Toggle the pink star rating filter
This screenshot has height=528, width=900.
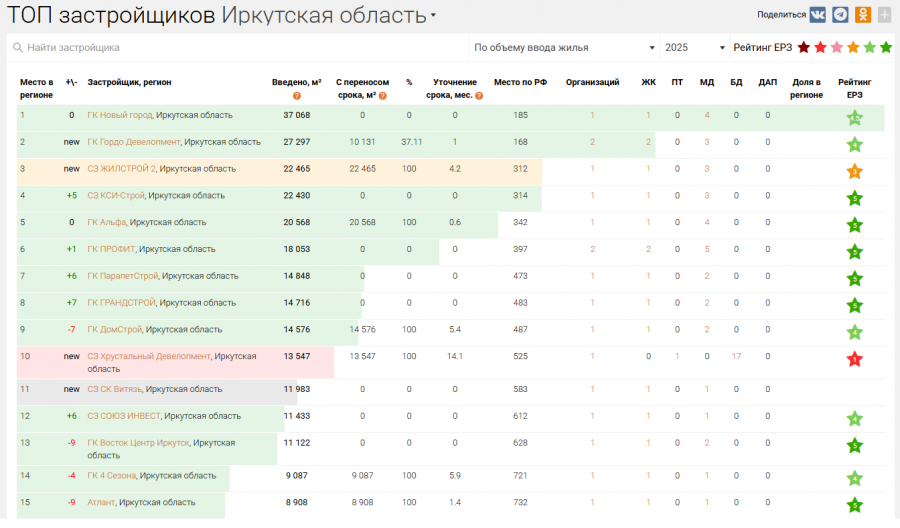point(837,47)
